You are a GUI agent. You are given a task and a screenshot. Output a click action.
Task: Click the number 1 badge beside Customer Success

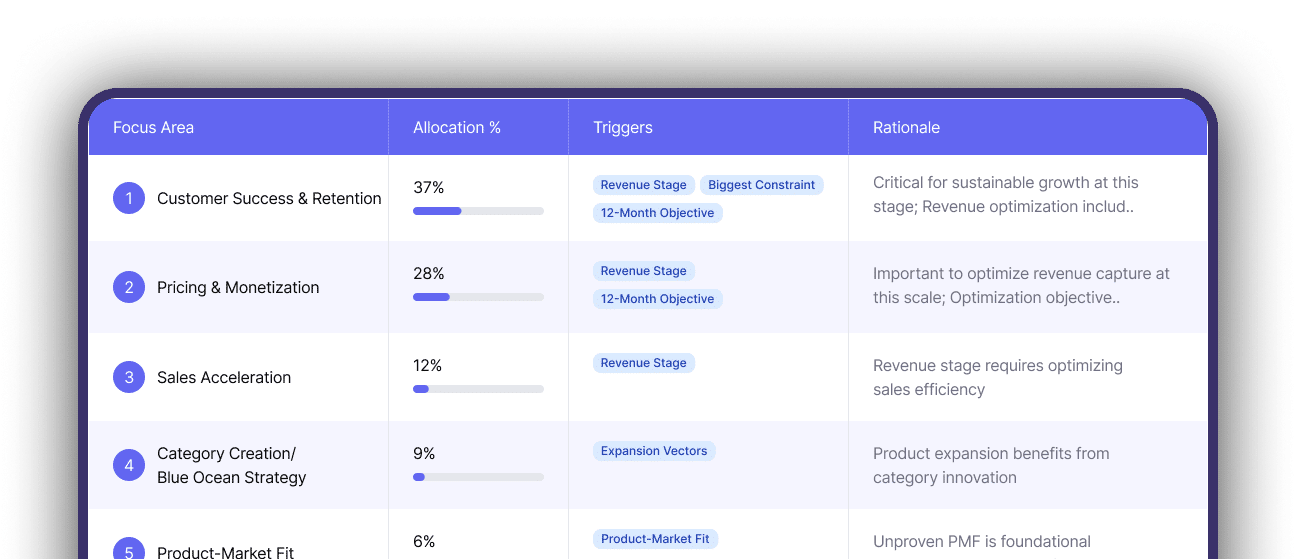[x=129, y=198]
